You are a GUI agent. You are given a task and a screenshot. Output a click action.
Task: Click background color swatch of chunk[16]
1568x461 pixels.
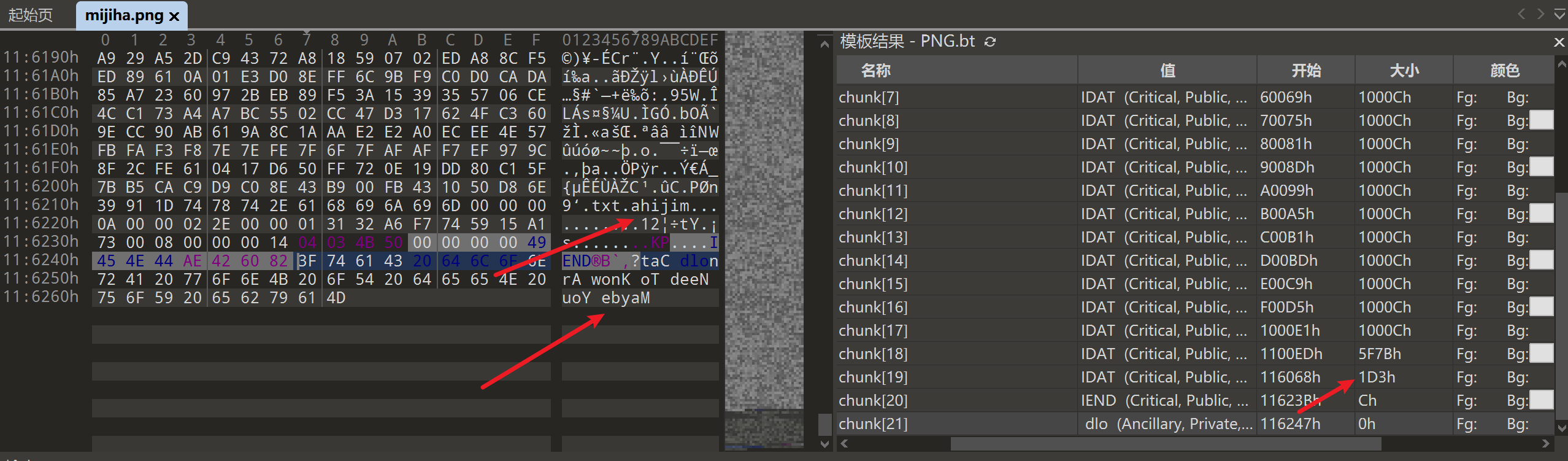(x=1541, y=307)
